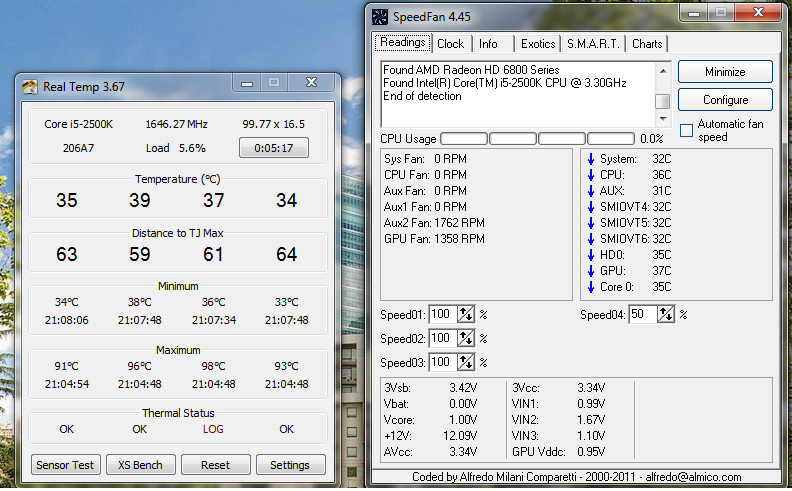Click the 0:05:17 timer button
The width and height of the screenshot is (792, 491).
(x=274, y=148)
